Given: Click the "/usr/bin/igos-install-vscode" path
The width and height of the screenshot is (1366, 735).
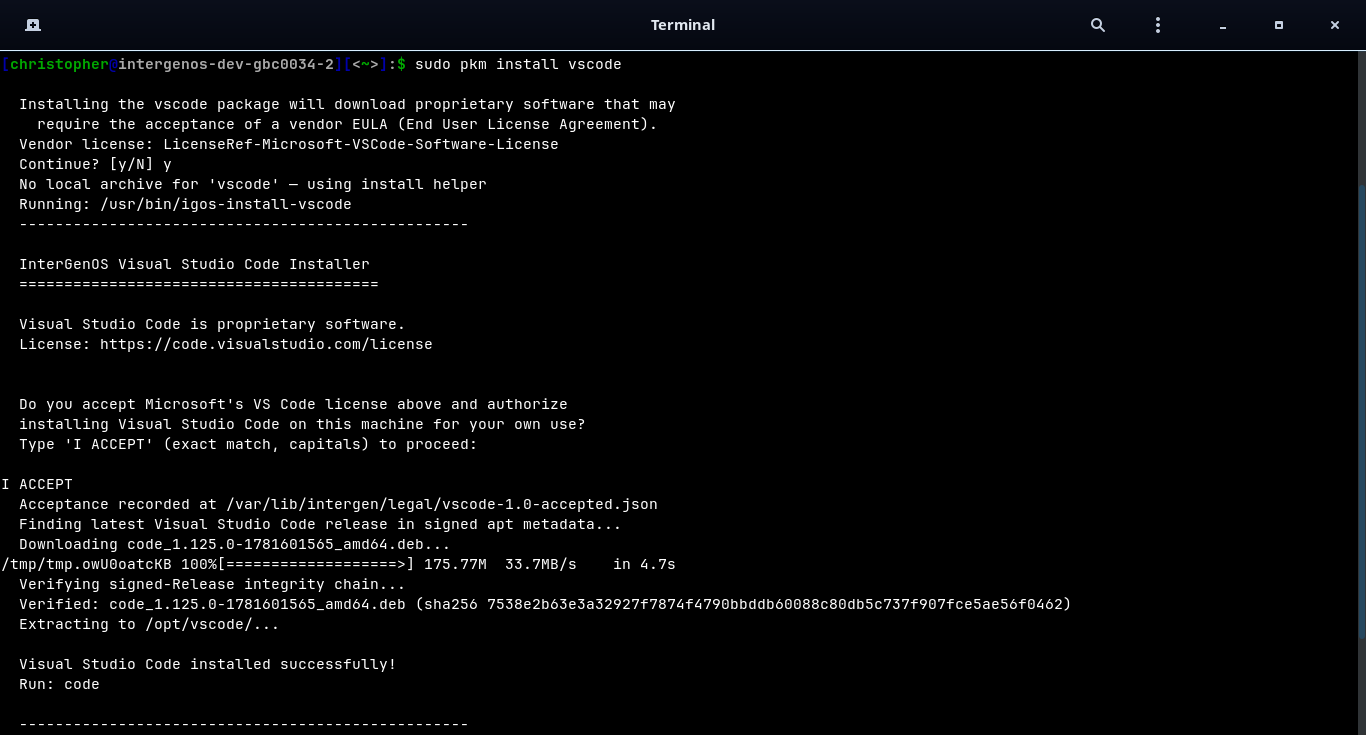Looking at the screenshot, I should pos(226,204).
